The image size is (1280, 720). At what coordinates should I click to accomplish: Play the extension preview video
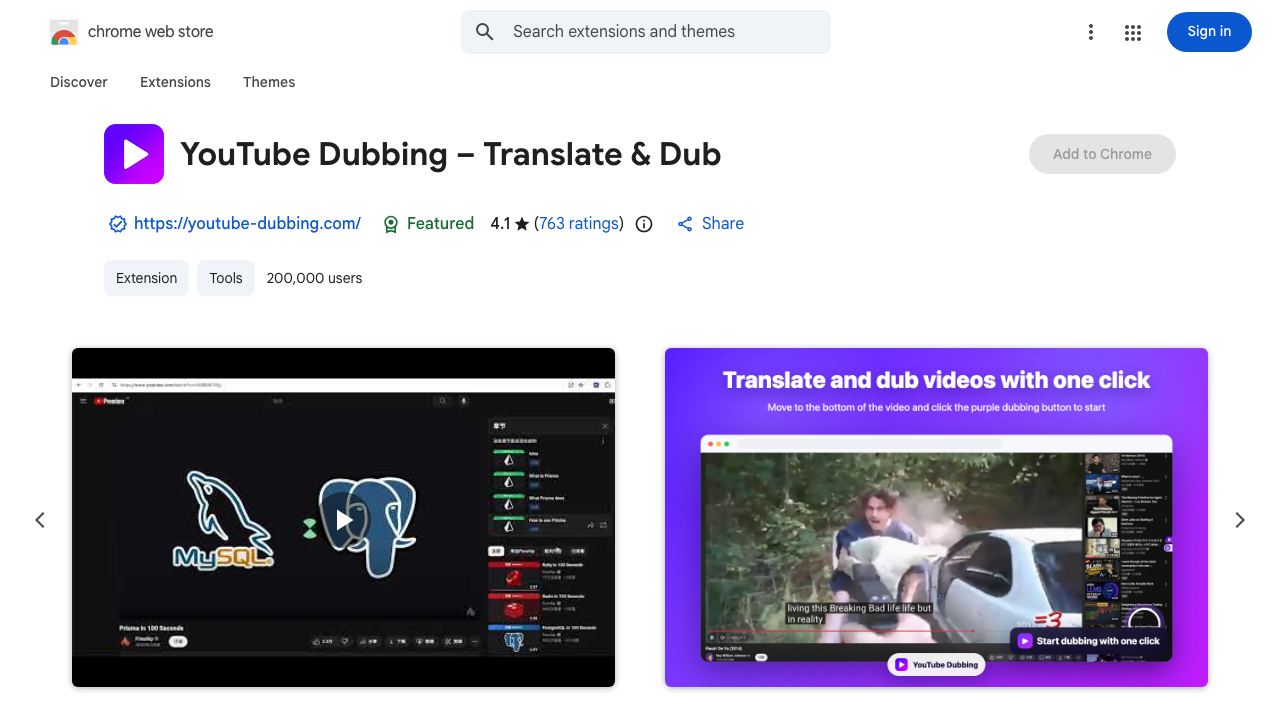point(344,519)
